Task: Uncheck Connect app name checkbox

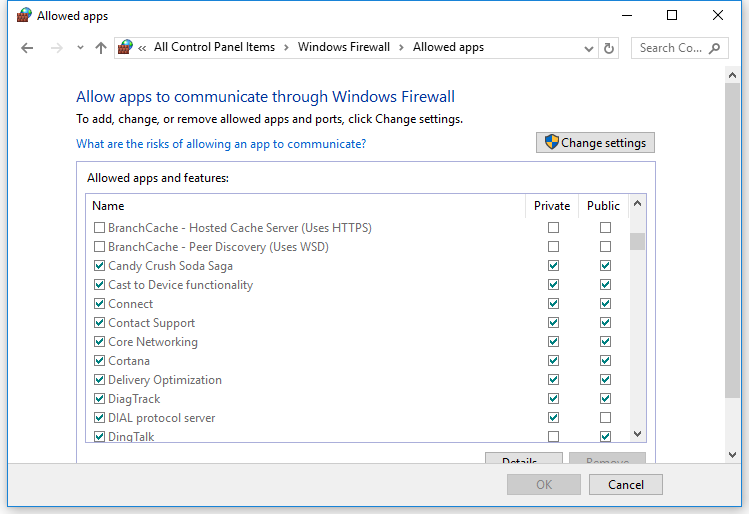Action: pyautogui.click(x=99, y=303)
